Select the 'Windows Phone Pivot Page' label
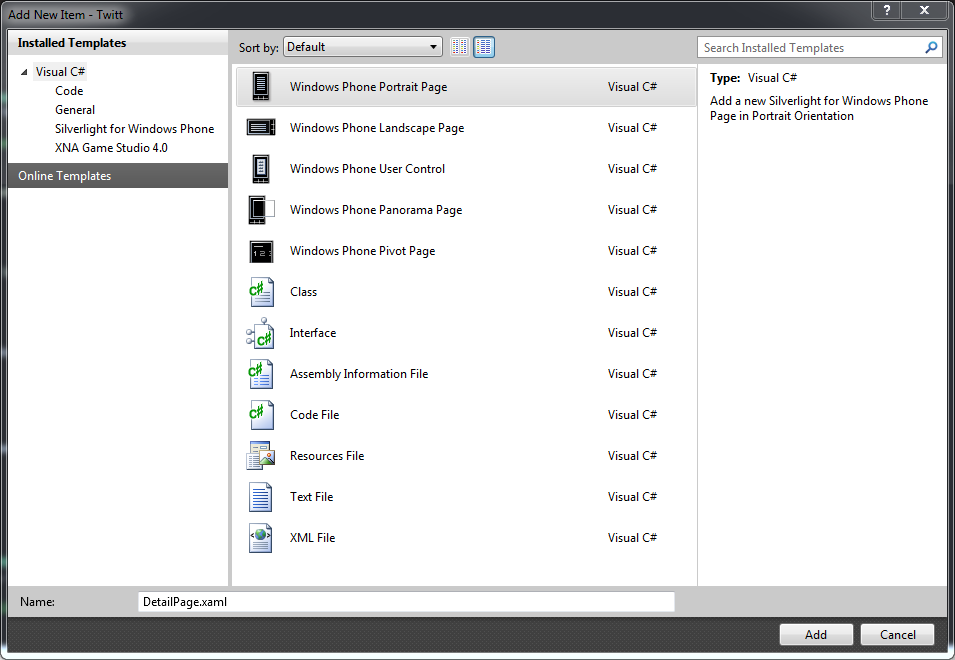 pyautogui.click(x=362, y=251)
